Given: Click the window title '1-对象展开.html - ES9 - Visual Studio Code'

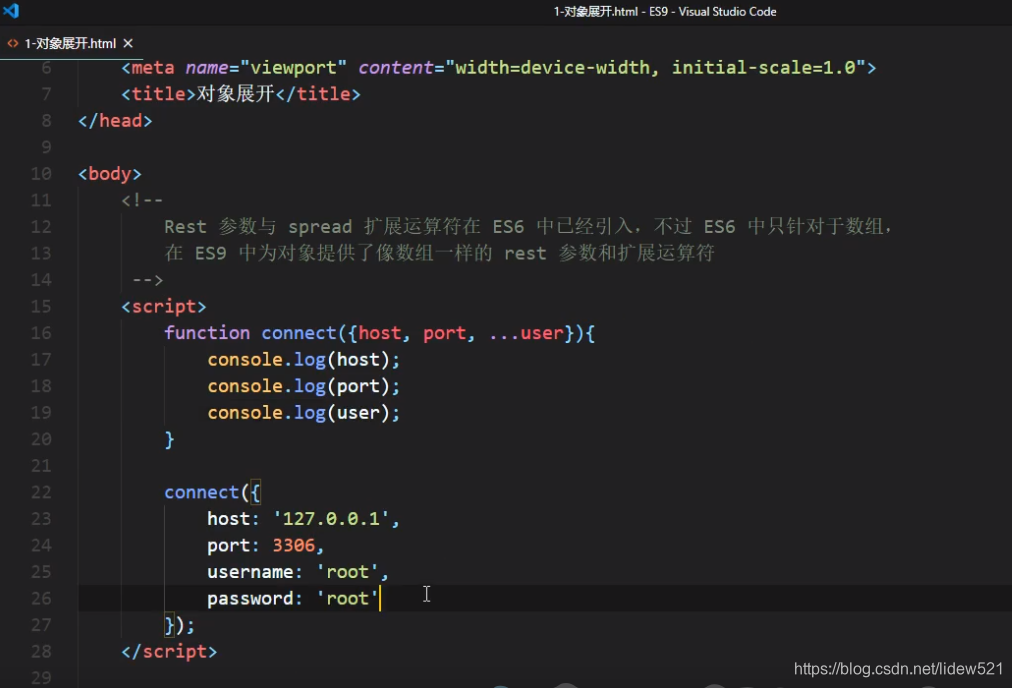Looking at the screenshot, I should [665, 12].
